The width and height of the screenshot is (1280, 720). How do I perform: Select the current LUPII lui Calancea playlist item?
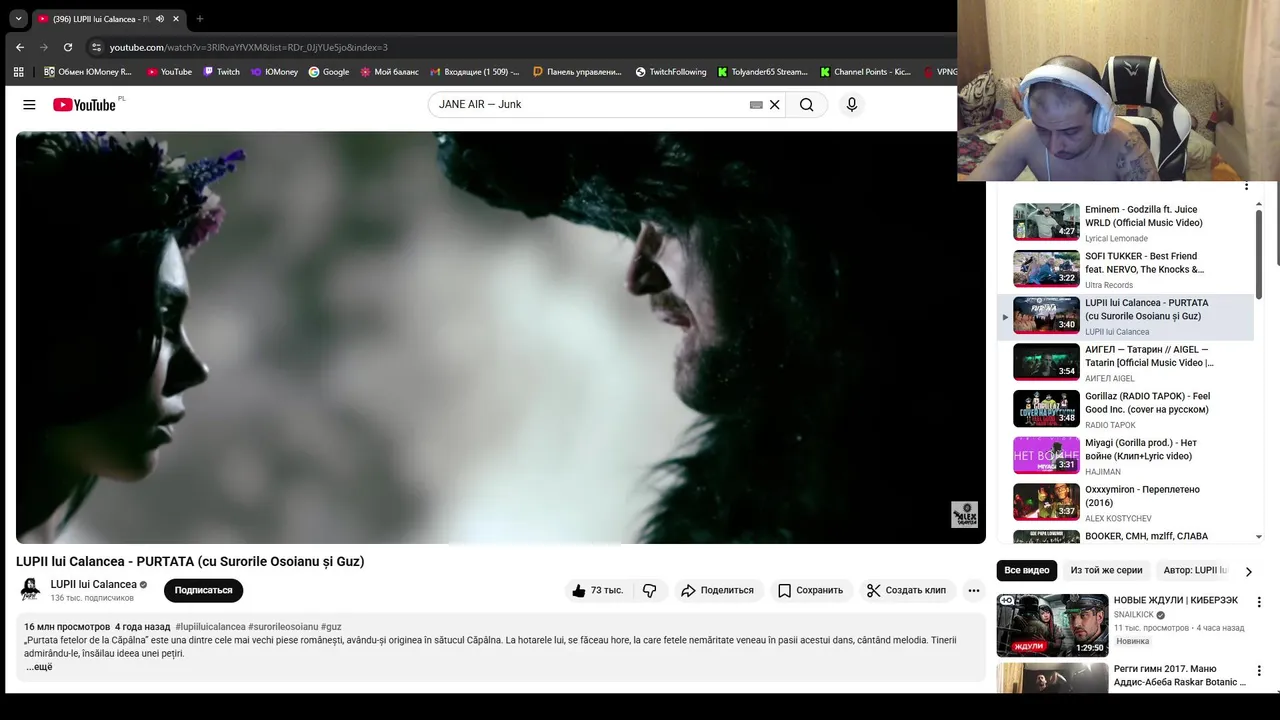[x=1125, y=317]
